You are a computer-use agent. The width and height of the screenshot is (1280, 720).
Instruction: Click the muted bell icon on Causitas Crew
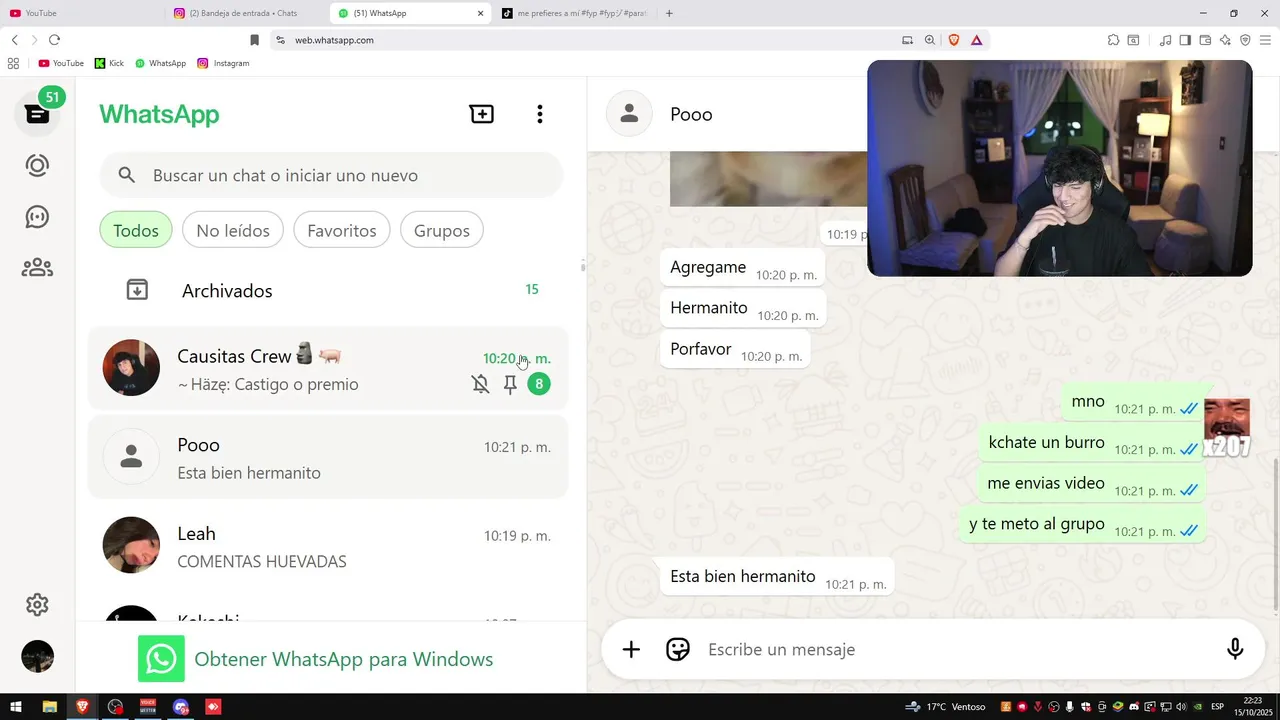[x=481, y=384]
